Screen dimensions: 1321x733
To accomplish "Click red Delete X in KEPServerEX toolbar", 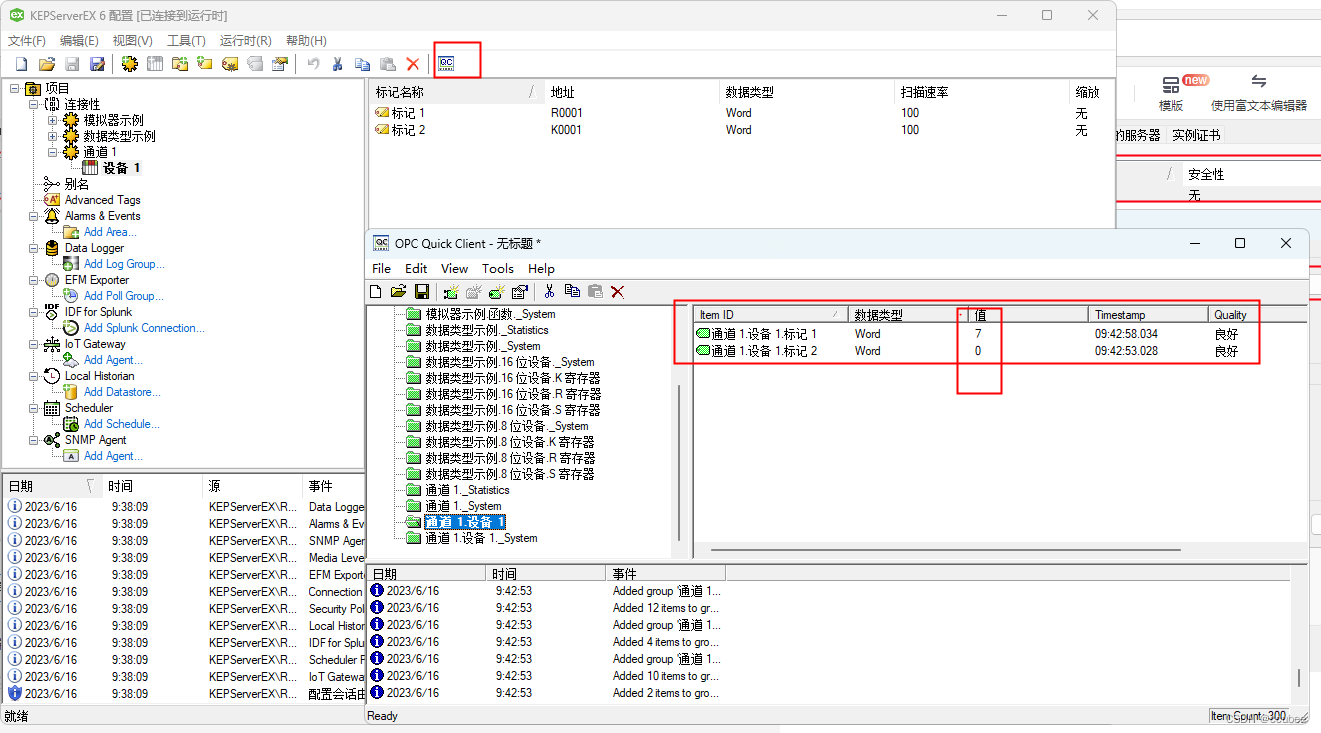I will [x=412, y=64].
